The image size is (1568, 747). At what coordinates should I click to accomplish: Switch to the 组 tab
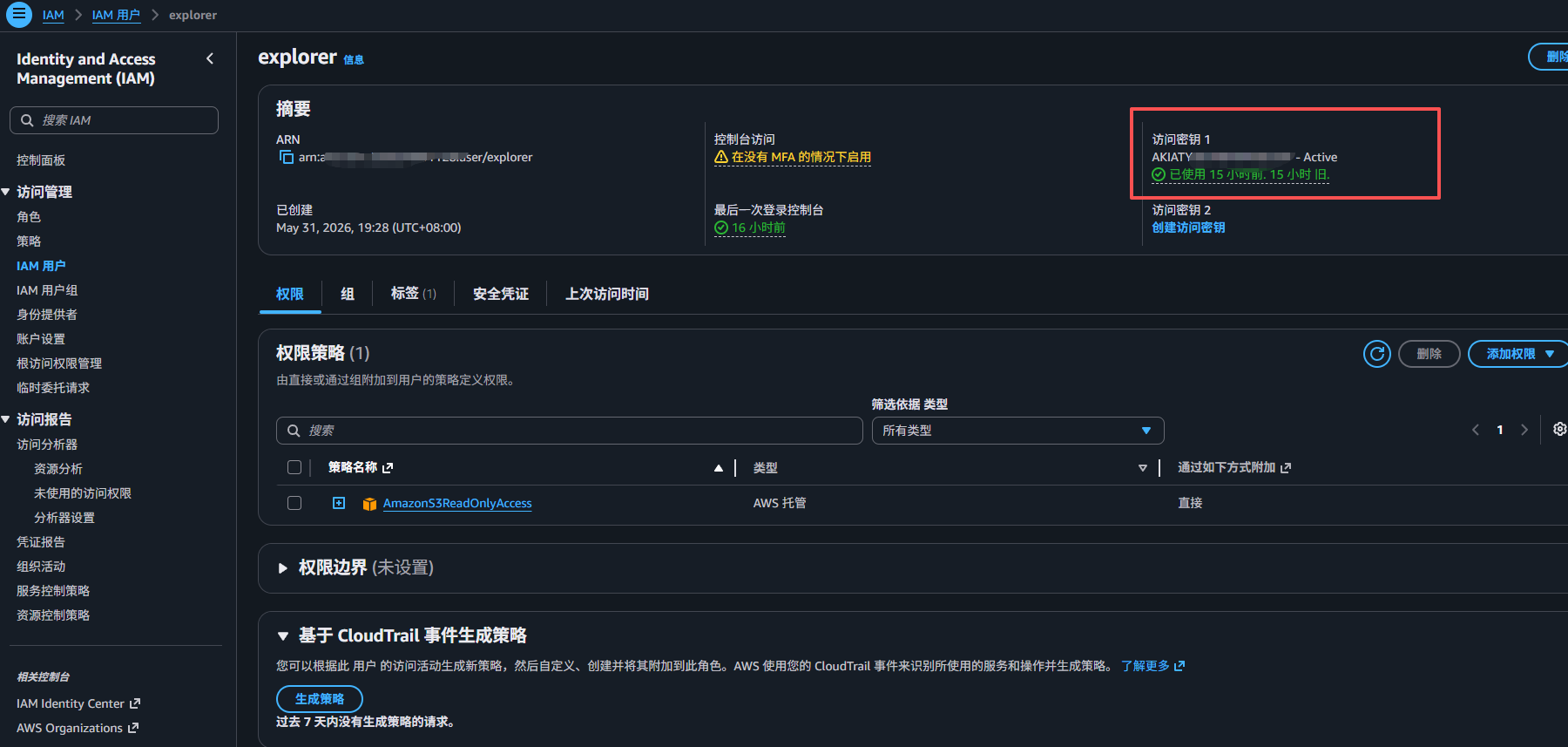[x=348, y=294]
